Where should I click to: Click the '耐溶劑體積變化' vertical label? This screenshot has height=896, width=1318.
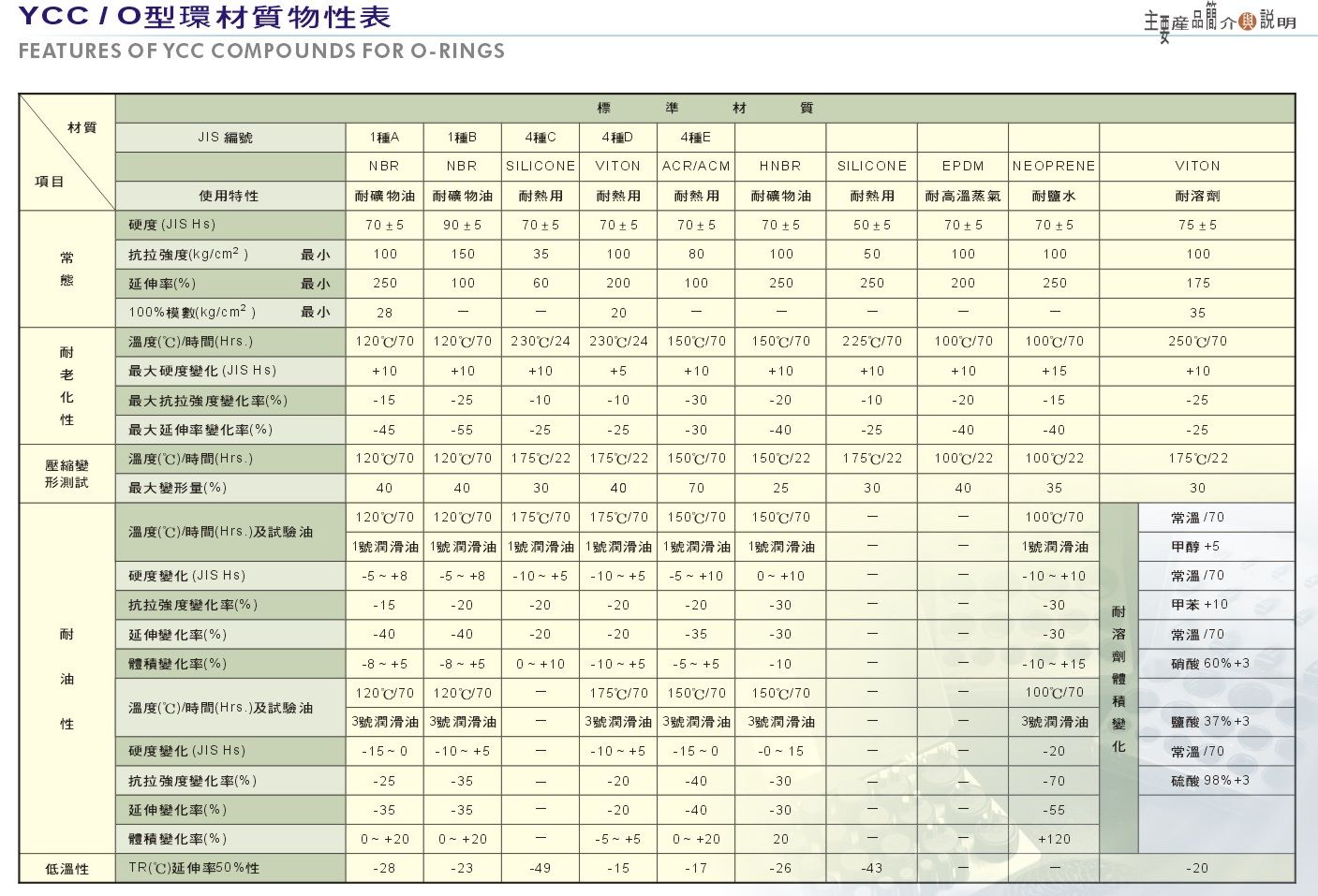1118,679
